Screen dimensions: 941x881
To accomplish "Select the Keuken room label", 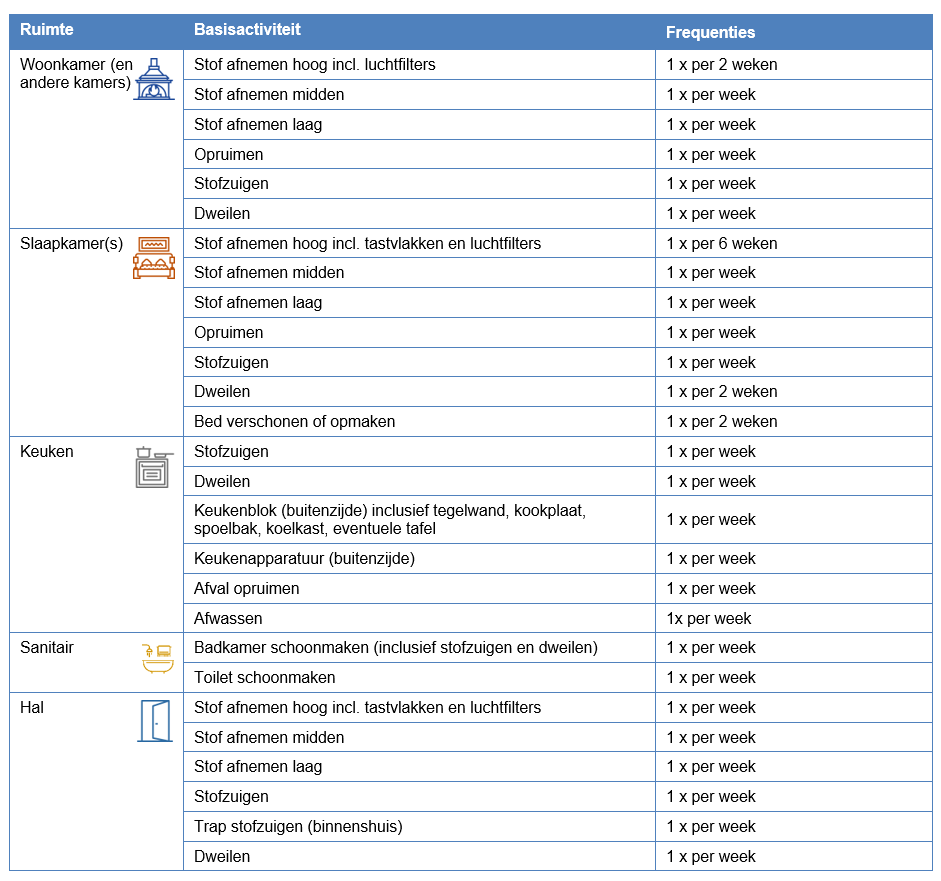I will coord(47,451).
